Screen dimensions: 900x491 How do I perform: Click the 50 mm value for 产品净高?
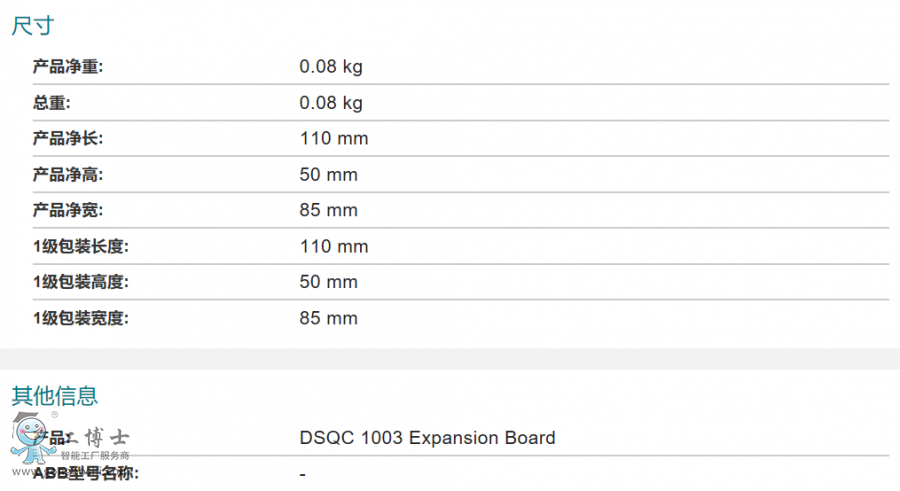[328, 175]
